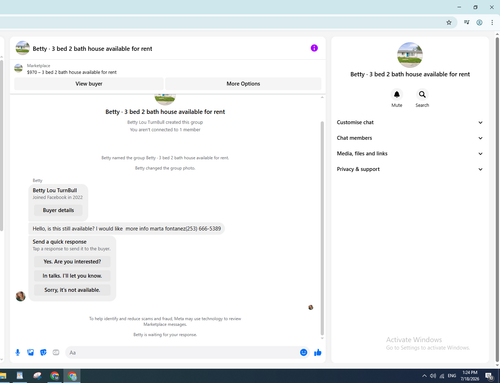Click the More Options button
500x383 pixels.
coord(243,84)
